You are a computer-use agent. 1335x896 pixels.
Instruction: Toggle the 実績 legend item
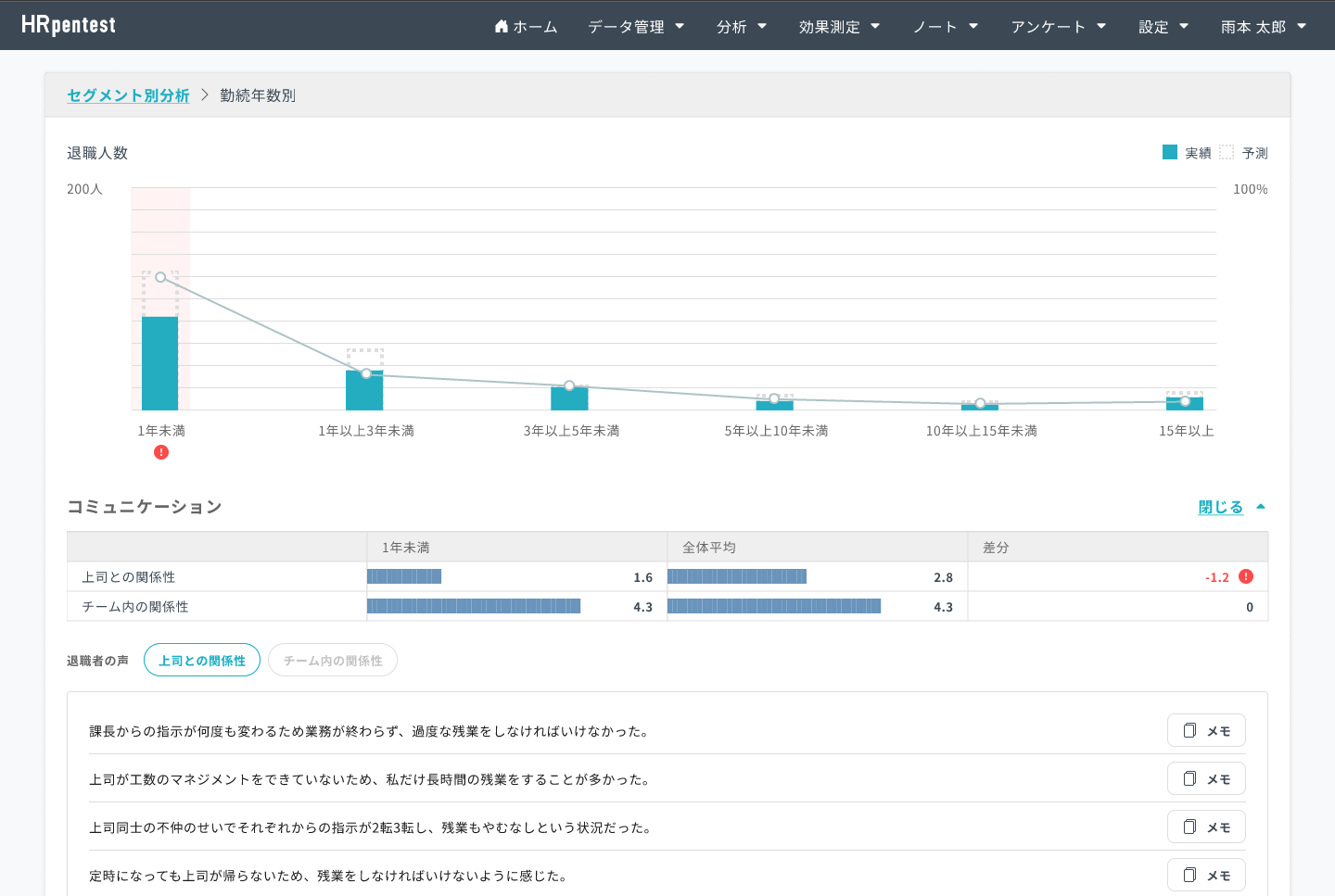1187,153
